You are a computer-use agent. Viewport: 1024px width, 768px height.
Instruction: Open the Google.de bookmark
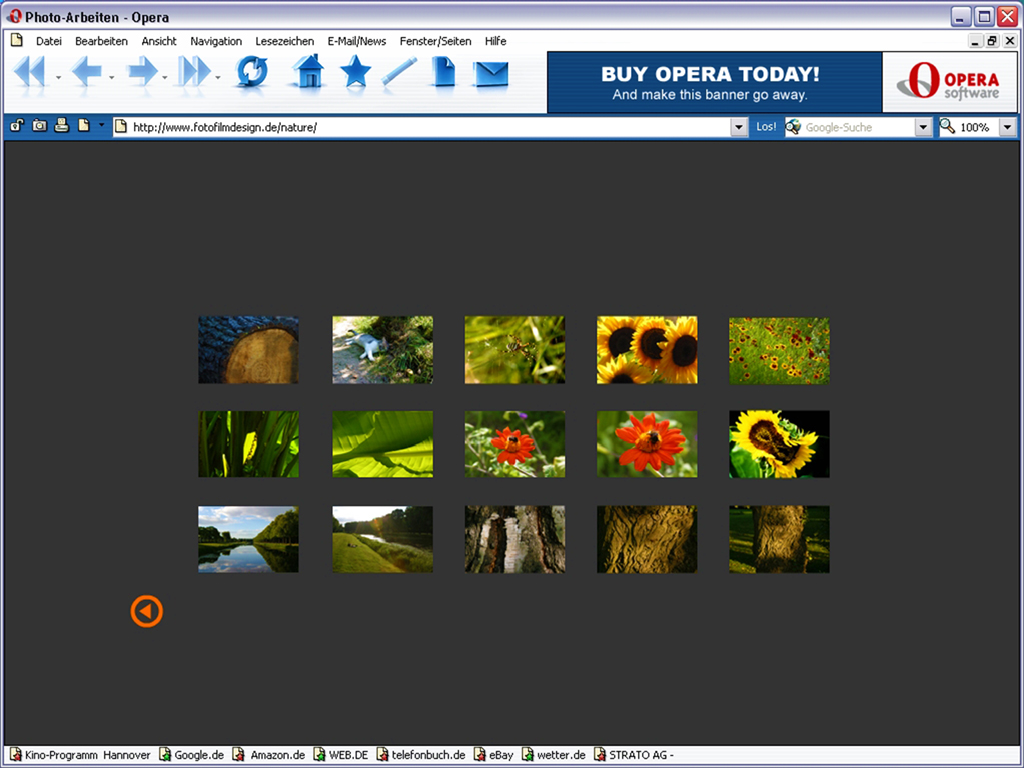click(192, 755)
